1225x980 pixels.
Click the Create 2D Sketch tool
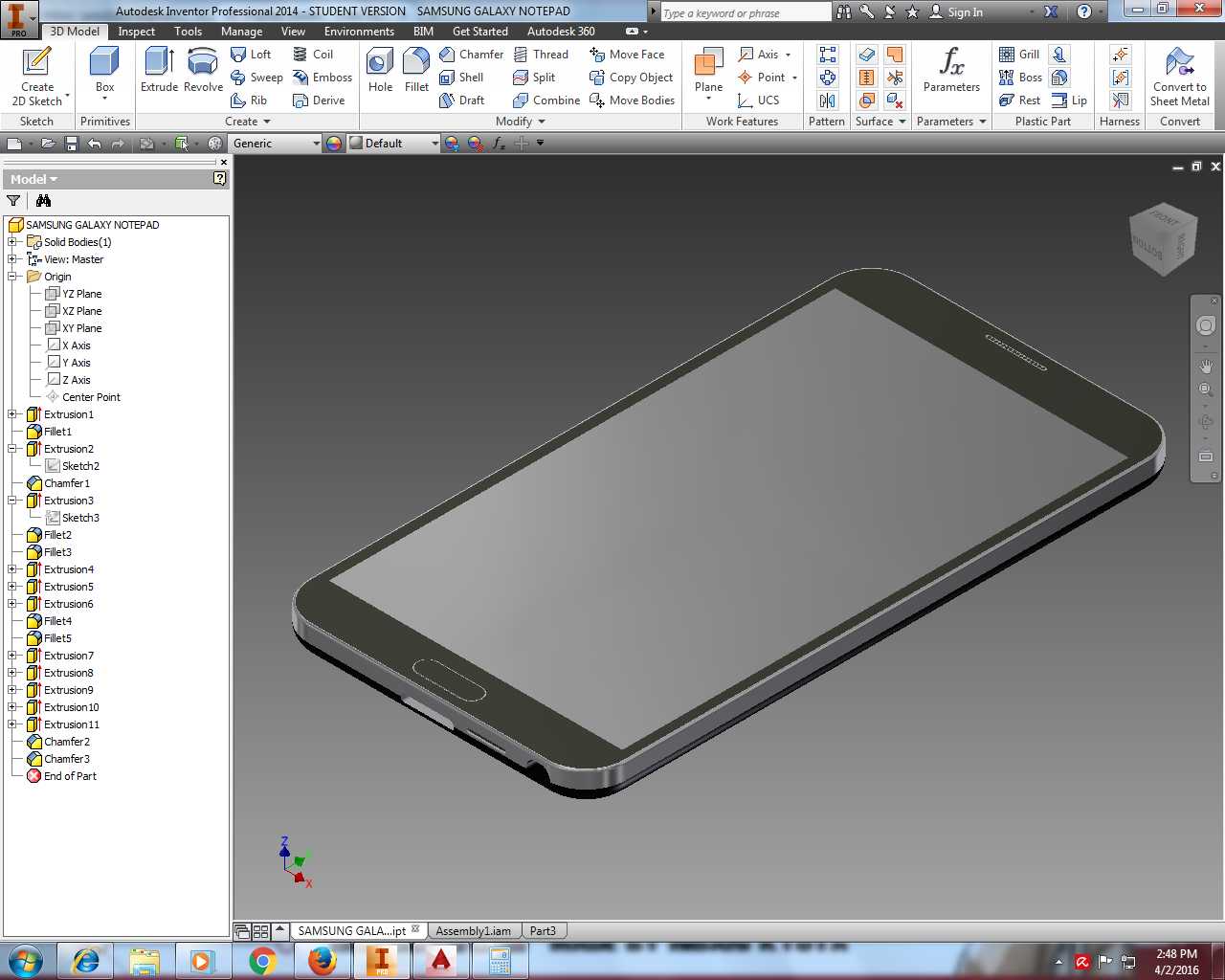(37, 76)
